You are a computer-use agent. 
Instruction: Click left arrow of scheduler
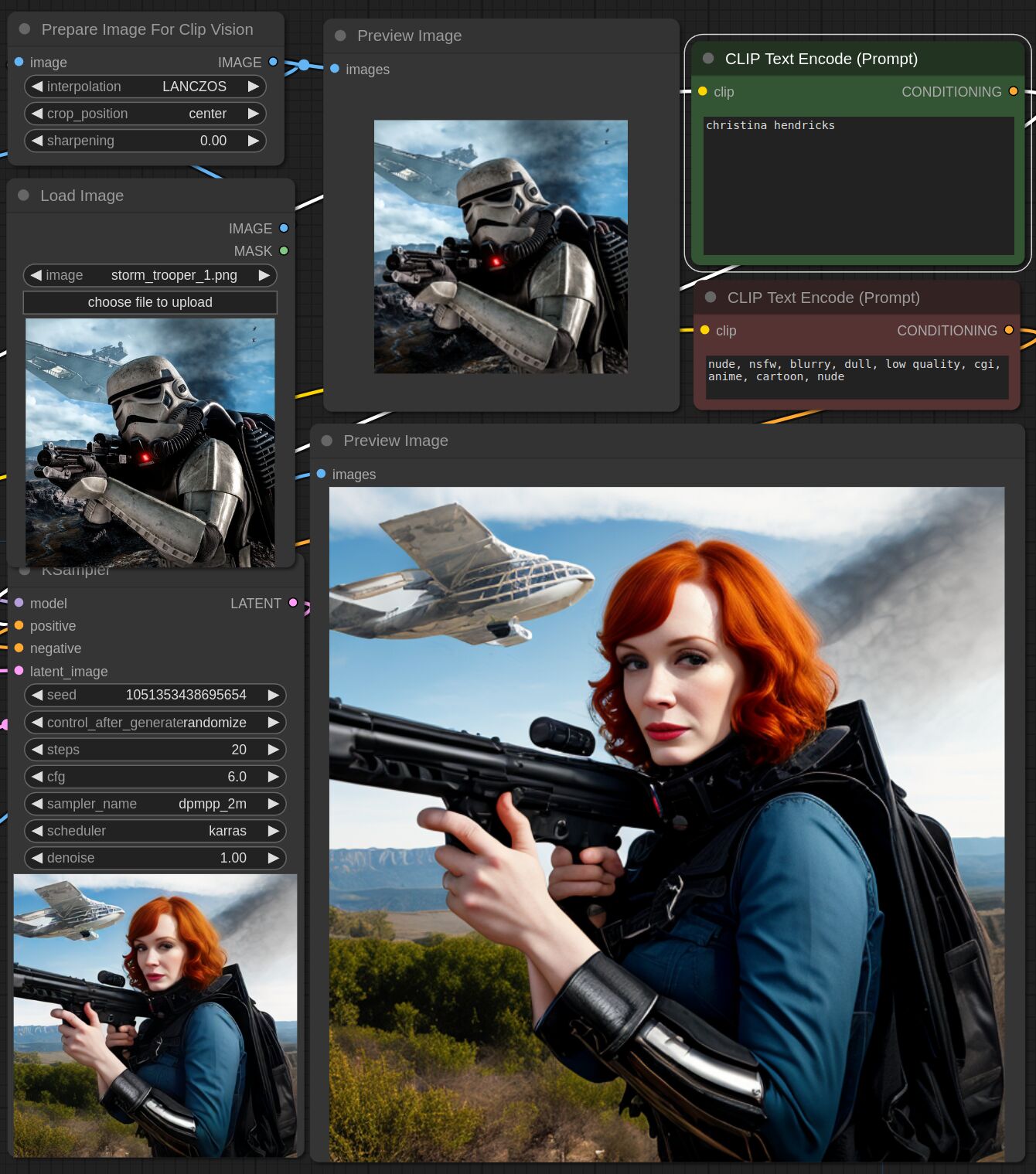(x=36, y=831)
